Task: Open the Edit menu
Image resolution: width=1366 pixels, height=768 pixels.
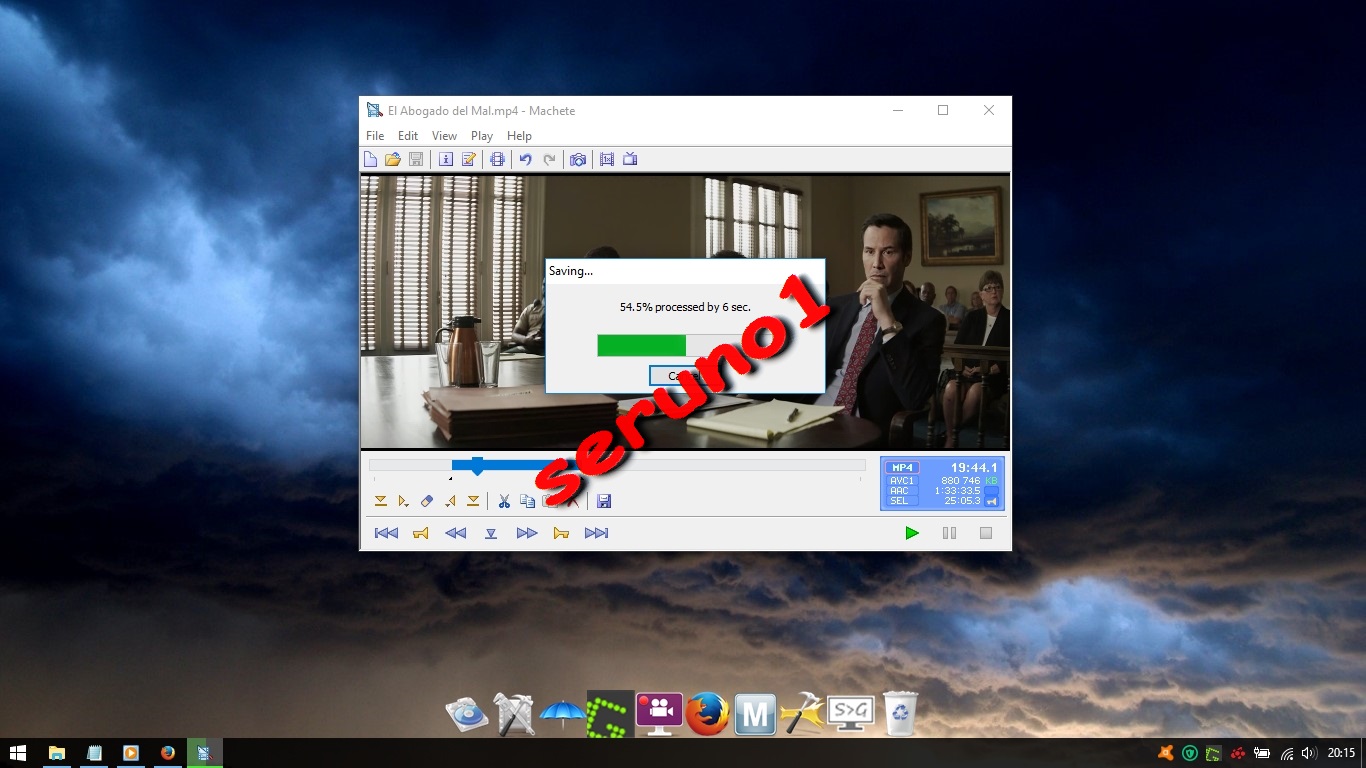Action: click(x=407, y=135)
